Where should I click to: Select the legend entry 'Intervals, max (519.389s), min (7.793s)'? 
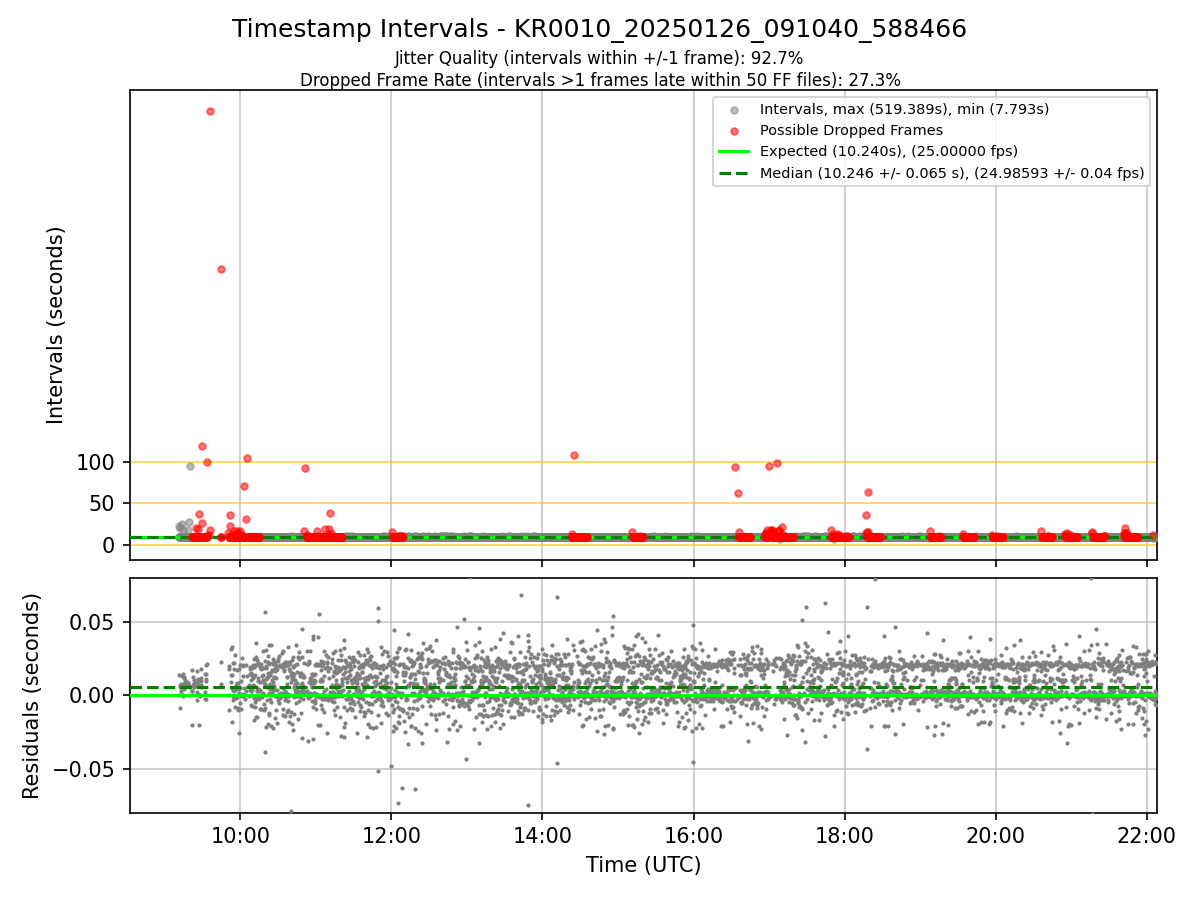click(x=904, y=109)
